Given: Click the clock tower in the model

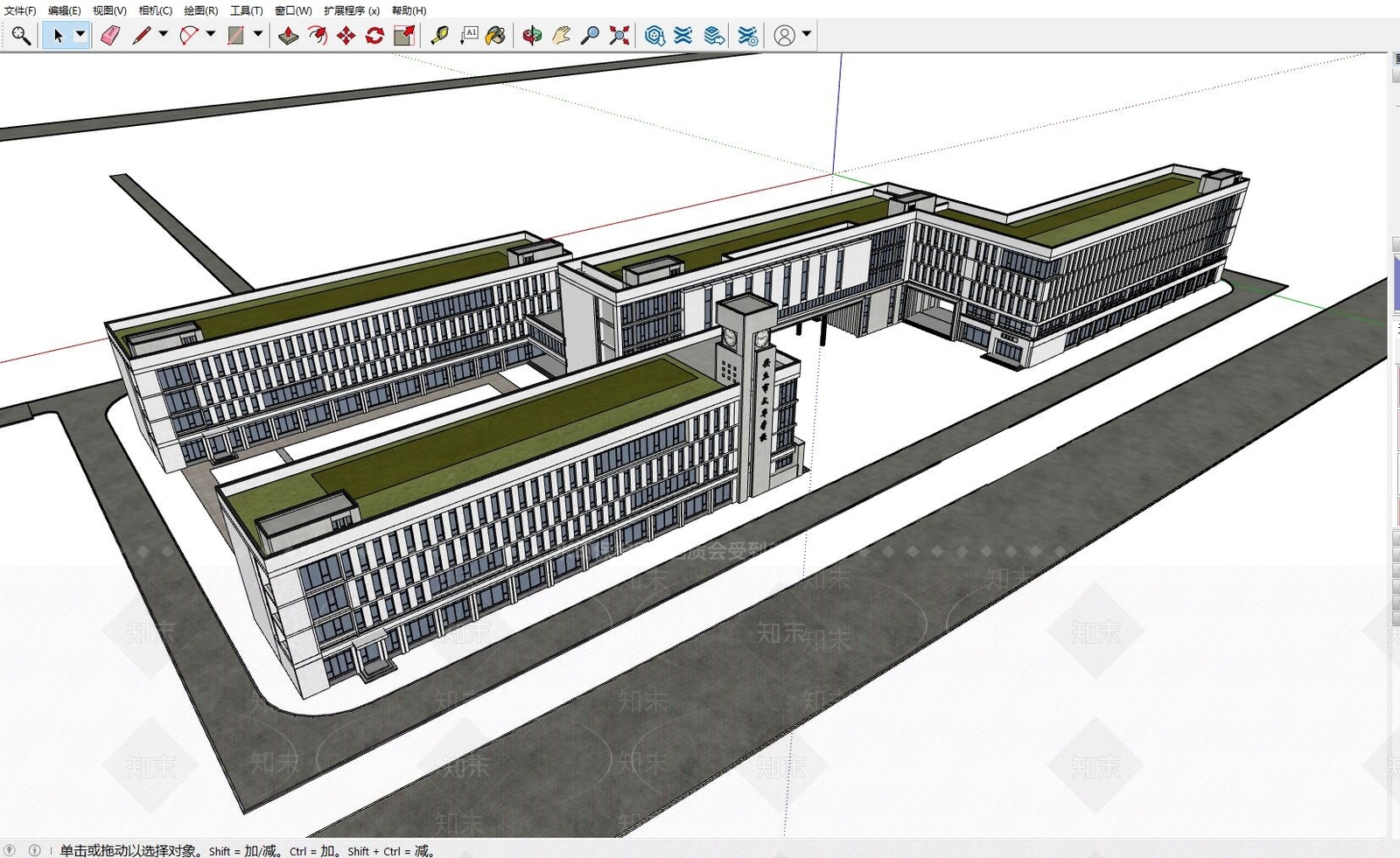Looking at the screenshot, I should click(749, 398).
